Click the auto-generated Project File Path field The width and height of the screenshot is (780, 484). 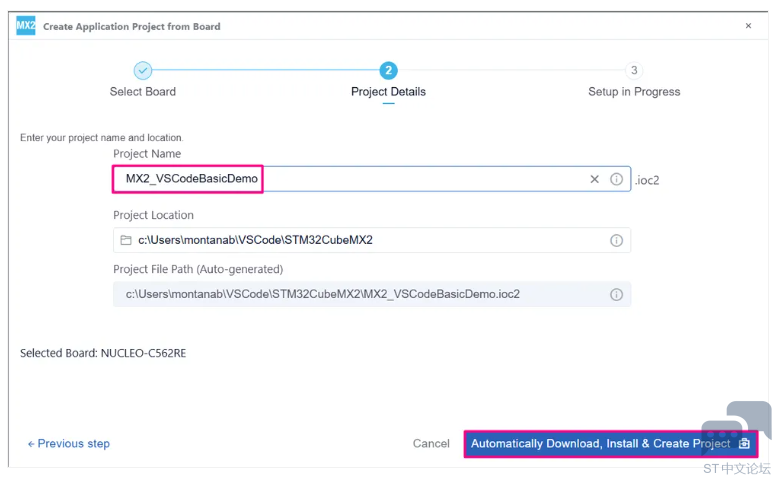(372, 294)
